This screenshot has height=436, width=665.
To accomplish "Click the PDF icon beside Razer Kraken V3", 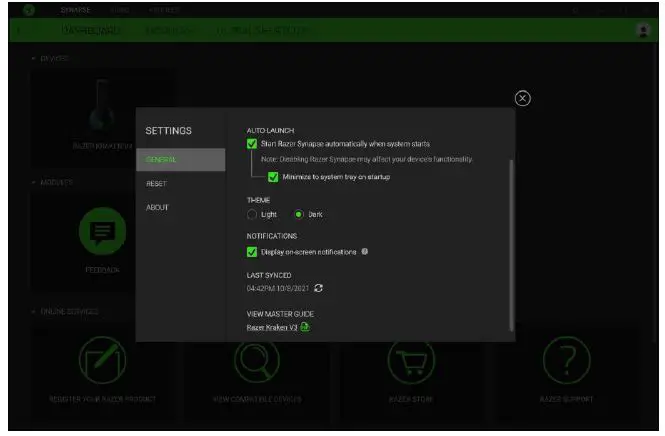I will [305, 327].
